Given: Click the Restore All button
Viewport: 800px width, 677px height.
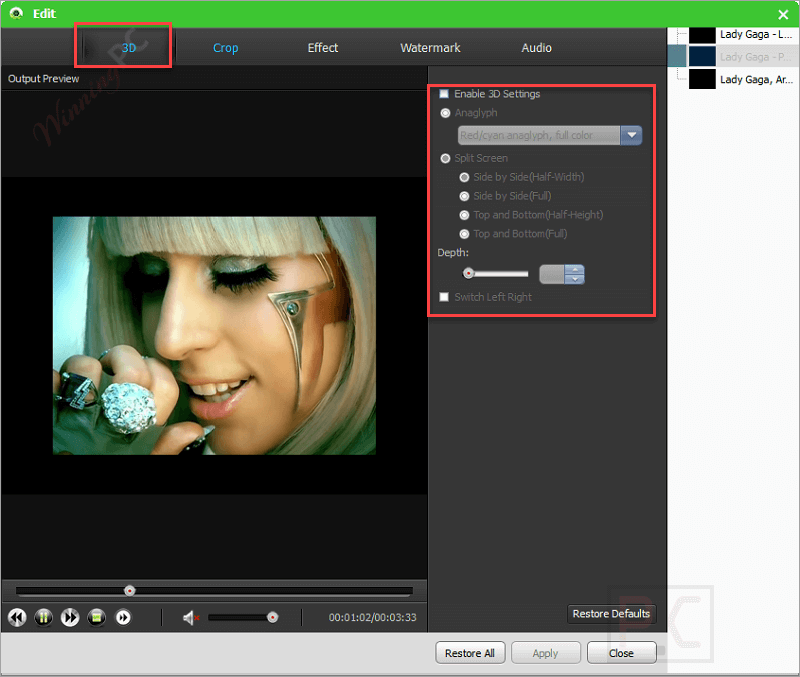Looking at the screenshot, I should [x=470, y=653].
